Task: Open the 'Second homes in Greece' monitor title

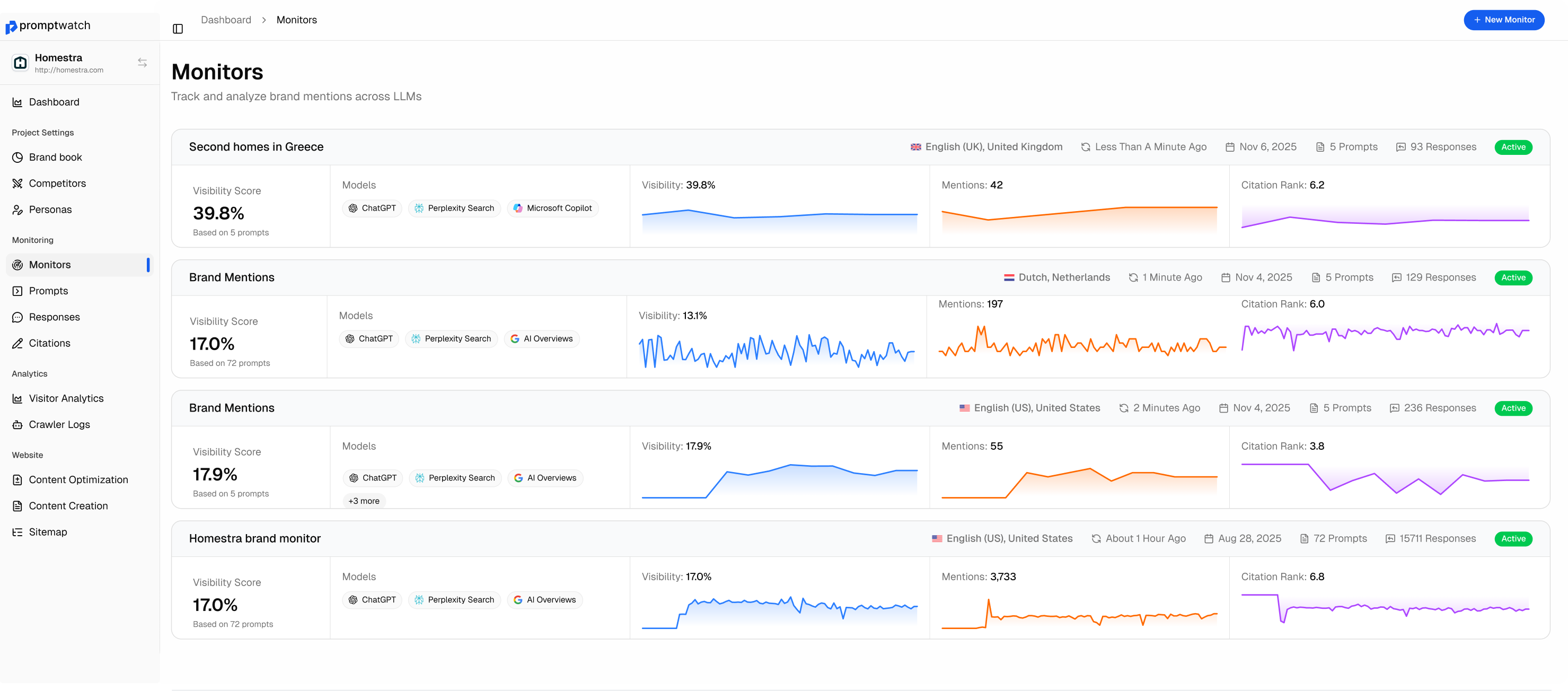Action: (x=256, y=147)
